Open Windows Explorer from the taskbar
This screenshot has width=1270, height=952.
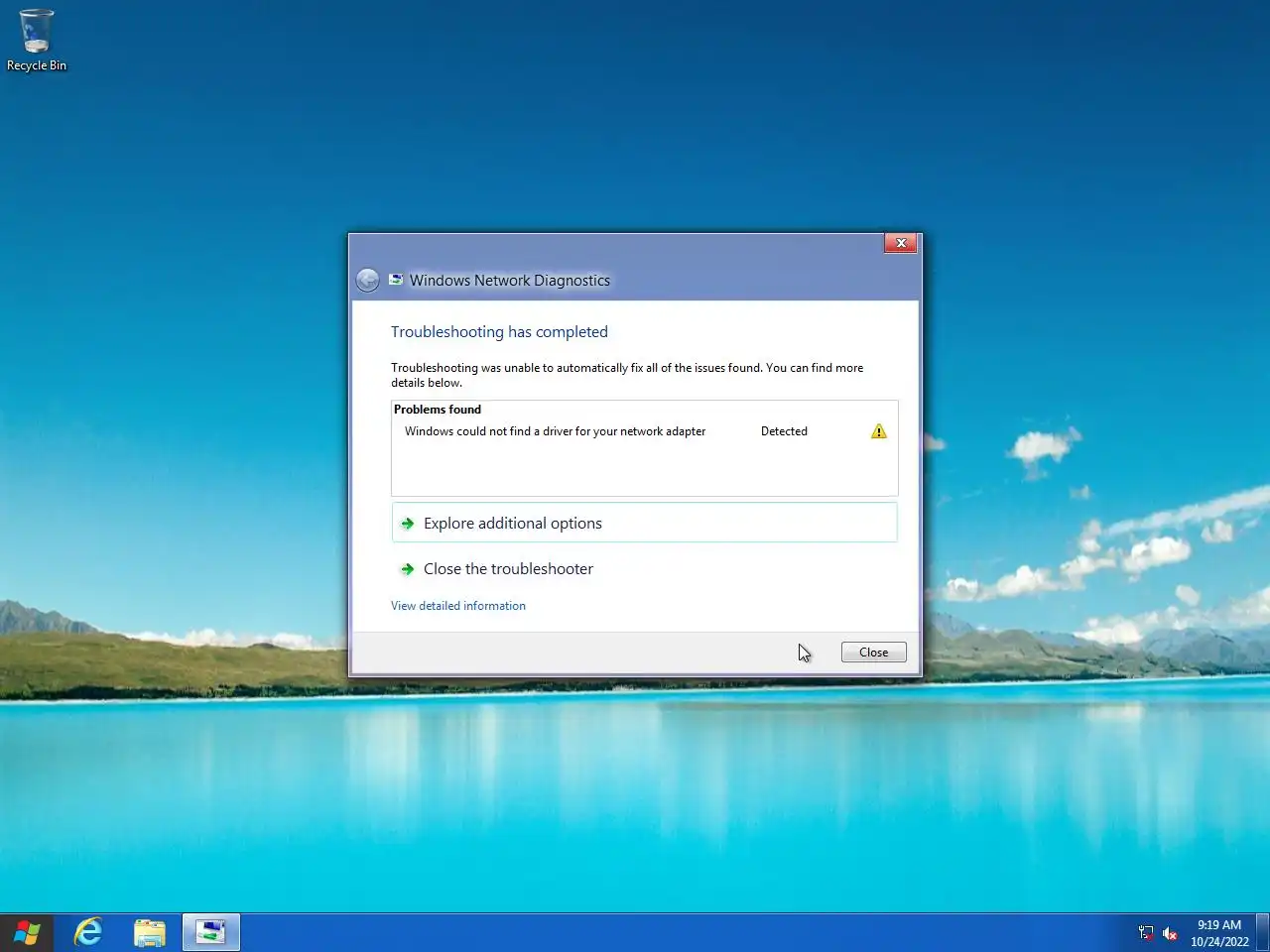pyautogui.click(x=150, y=933)
